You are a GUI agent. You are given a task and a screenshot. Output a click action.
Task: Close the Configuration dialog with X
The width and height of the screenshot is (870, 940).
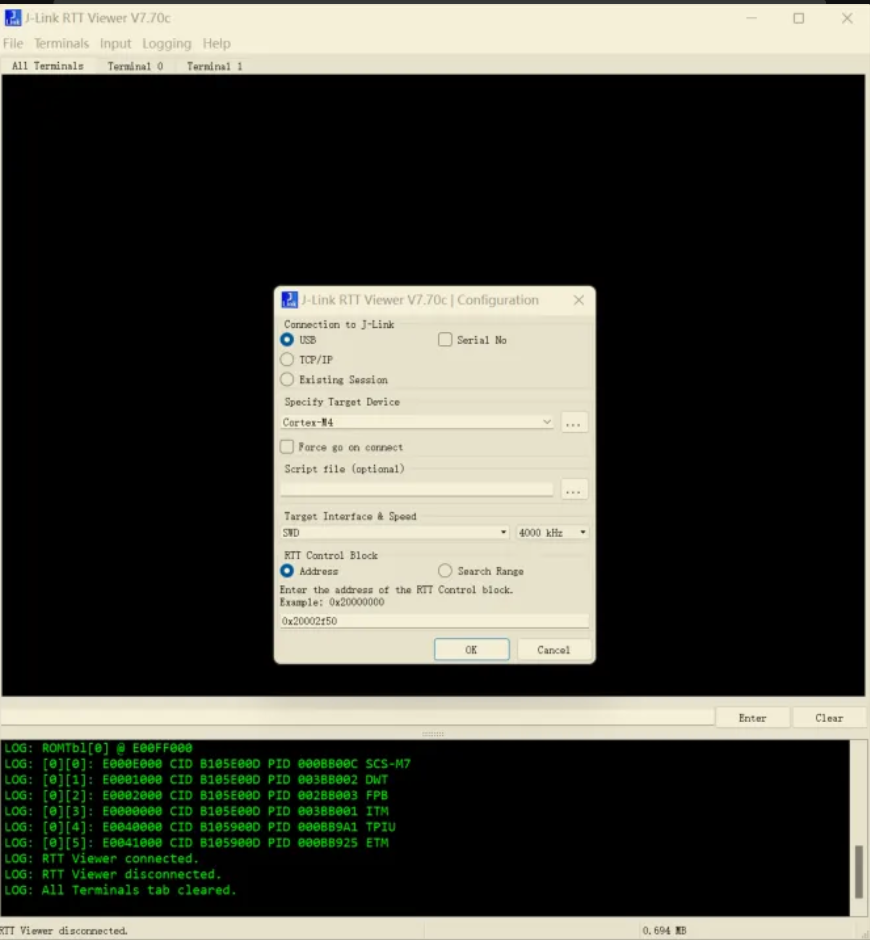point(579,300)
